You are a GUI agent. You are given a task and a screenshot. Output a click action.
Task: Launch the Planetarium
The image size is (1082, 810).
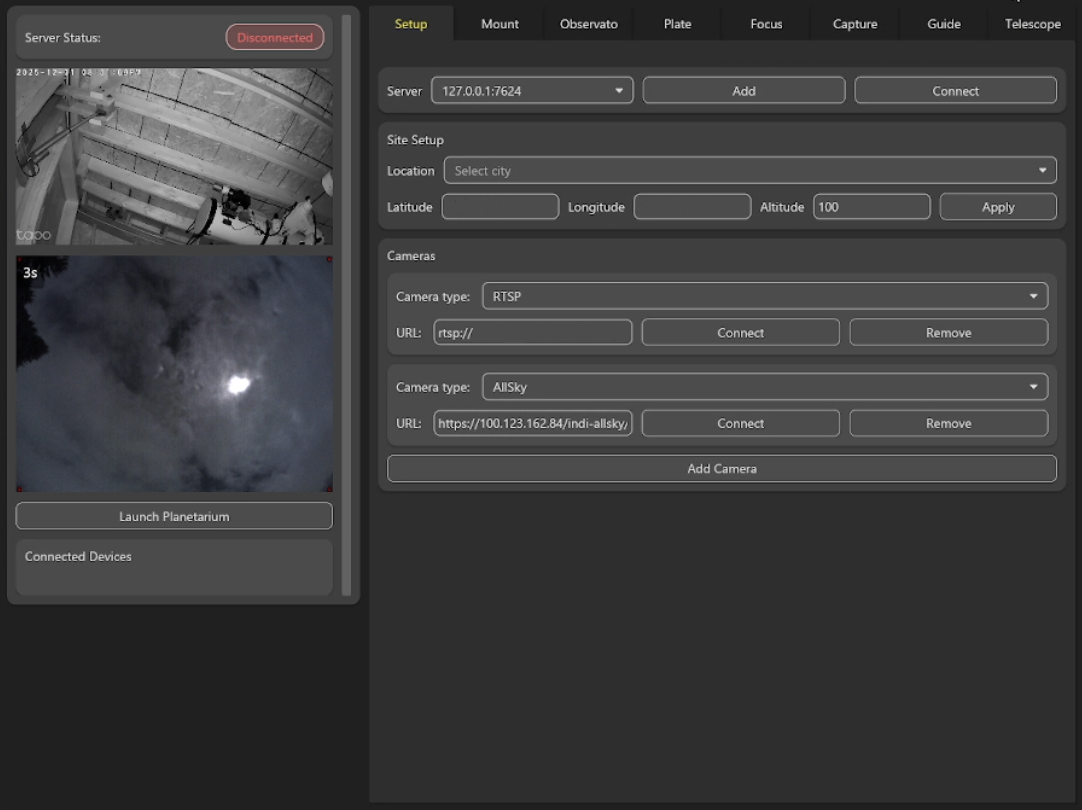(x=174, y=517)
